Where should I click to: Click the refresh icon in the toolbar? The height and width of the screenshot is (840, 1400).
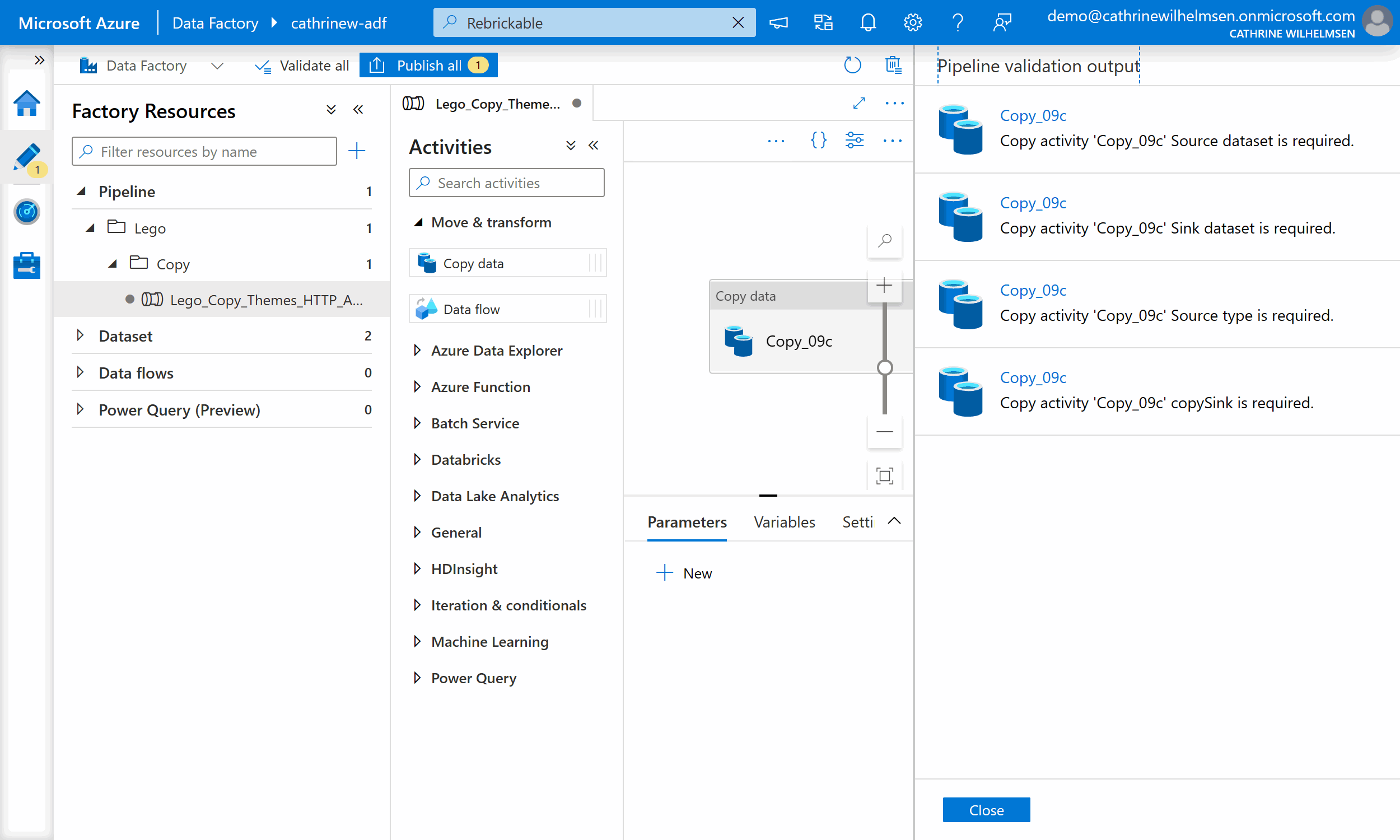pyautogui.click(x=852, y=66)
